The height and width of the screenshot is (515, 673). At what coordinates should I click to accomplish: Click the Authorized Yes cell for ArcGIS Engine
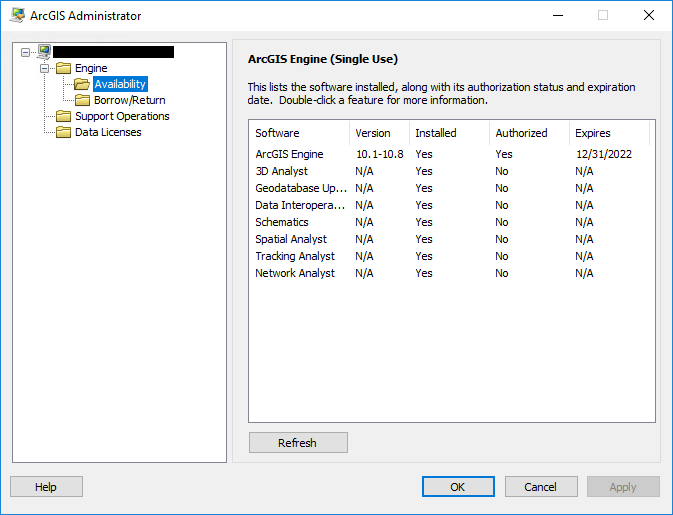504,154
